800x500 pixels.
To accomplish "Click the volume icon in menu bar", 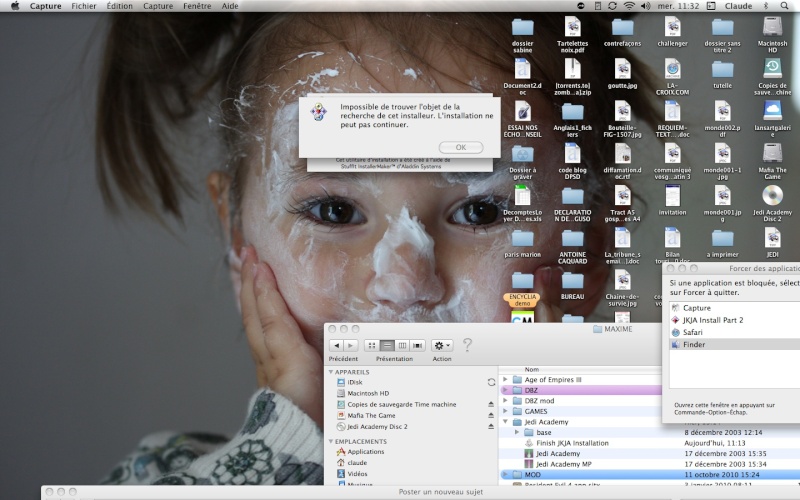I will tap(645, 6).
